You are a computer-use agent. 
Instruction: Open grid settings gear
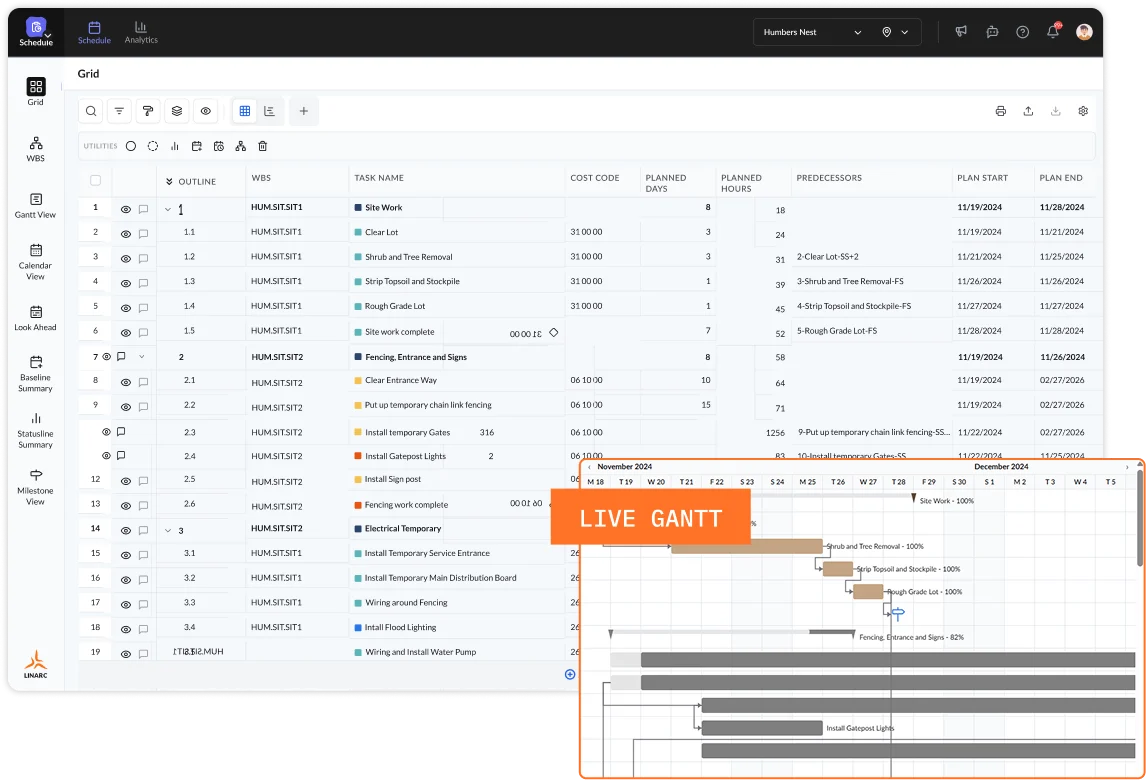(1083, 111)
